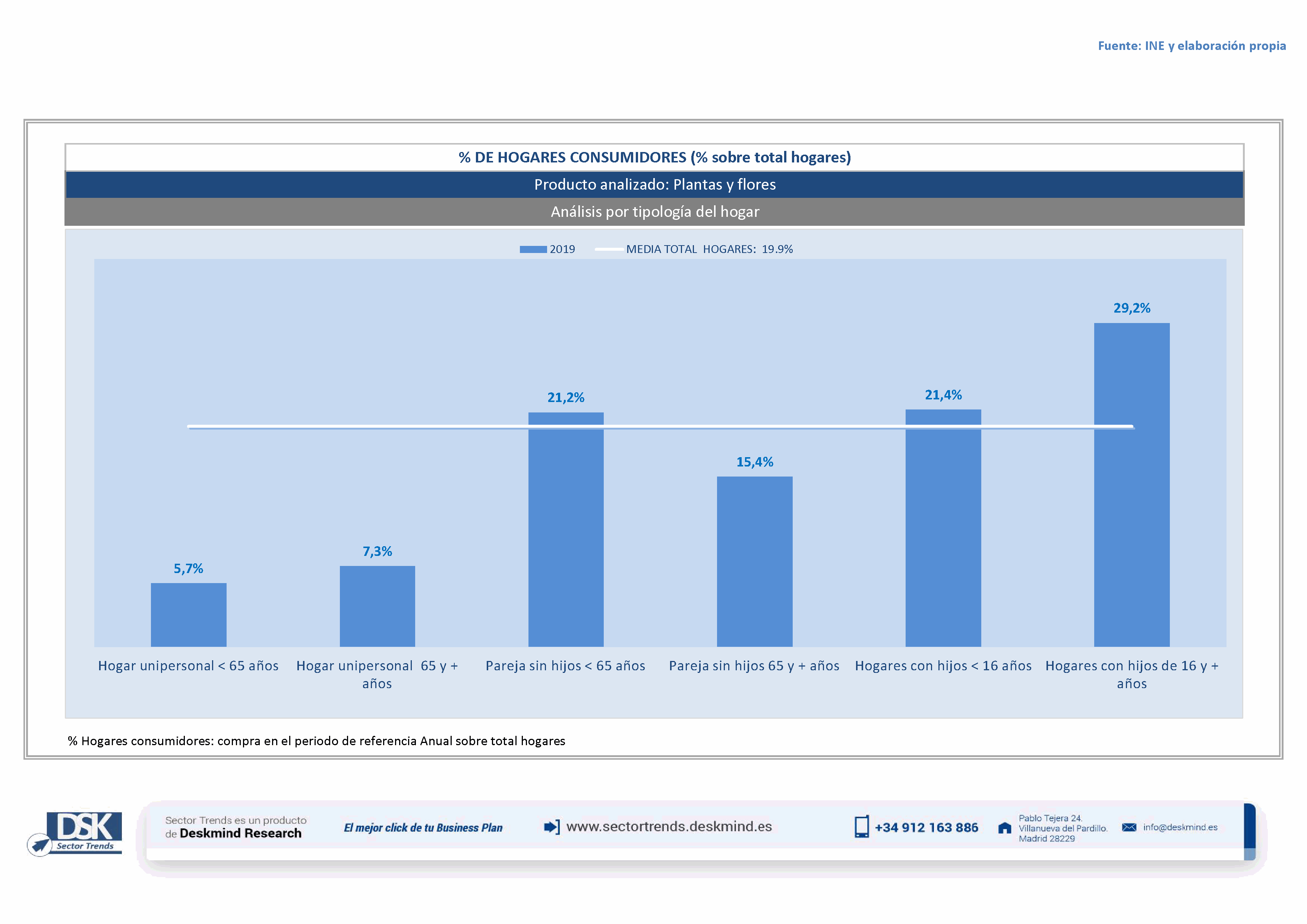1307x924 pixels.
Task: Click the Análisis por tipología del hogar banner
Action: 654,212
